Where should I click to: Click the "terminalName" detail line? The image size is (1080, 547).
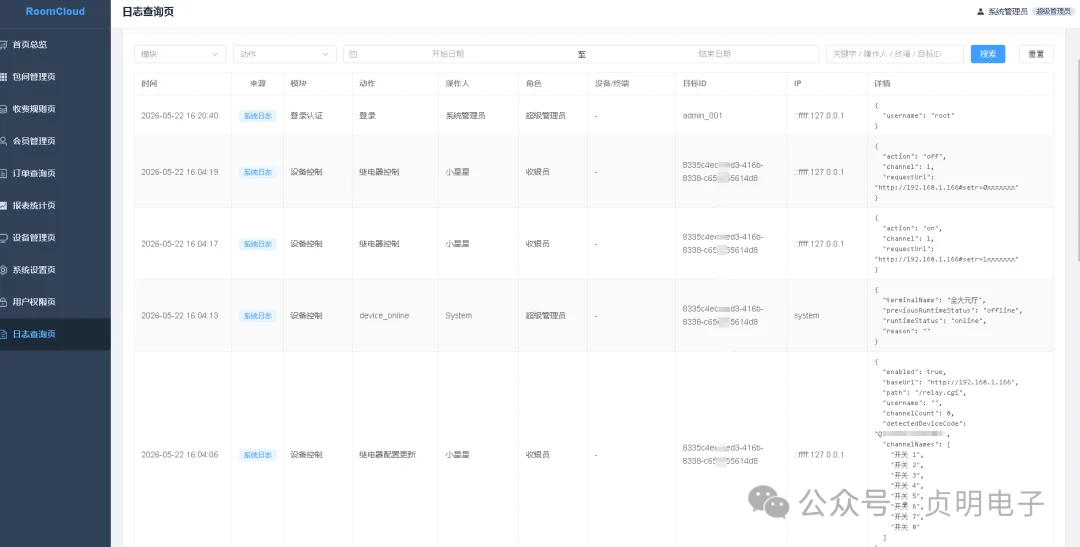coord(935,300)
